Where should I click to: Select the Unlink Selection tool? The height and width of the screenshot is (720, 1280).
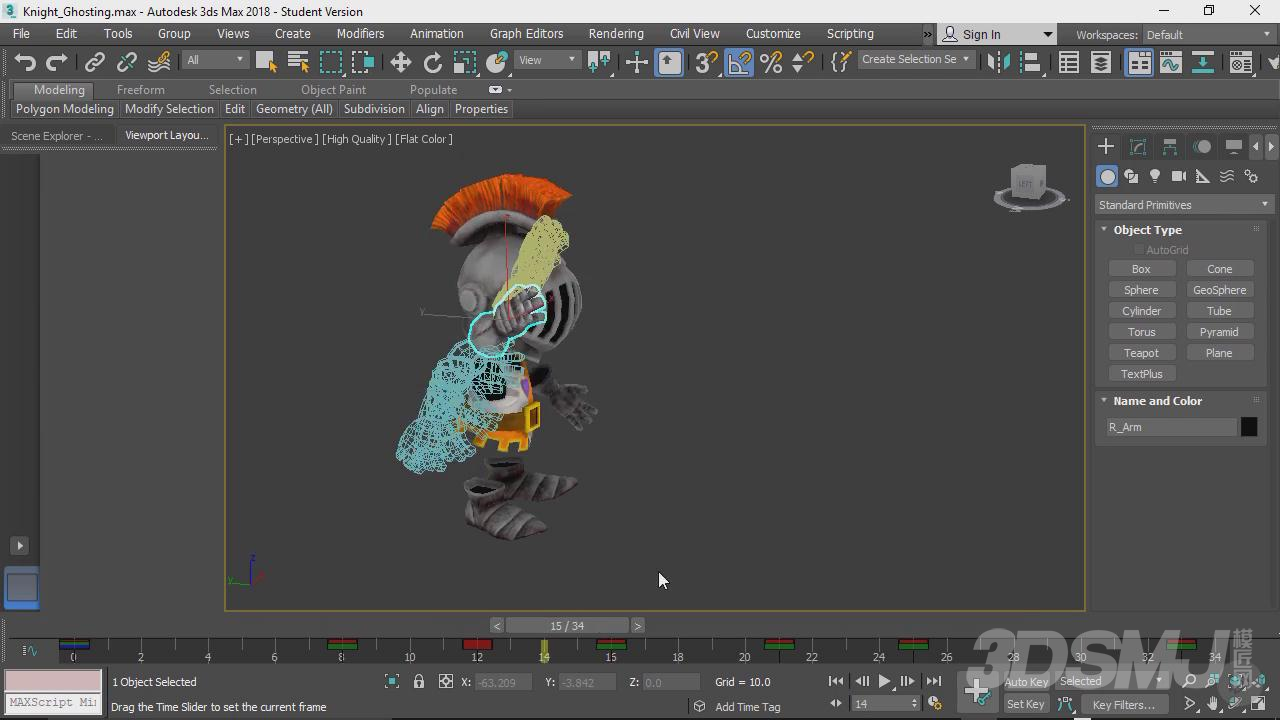click(x=126, y=62)
